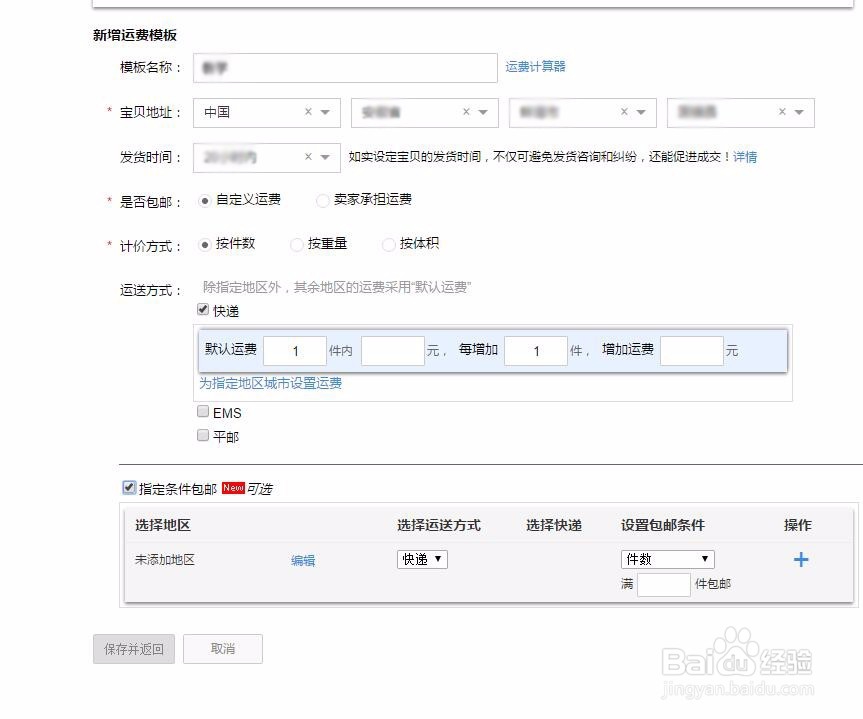Image resolution: width=863 pixels, height=719 pixels.
Task: Click 编辑 to edit the shipping regions
Action: pyautogui.click(x=302, y=561)
